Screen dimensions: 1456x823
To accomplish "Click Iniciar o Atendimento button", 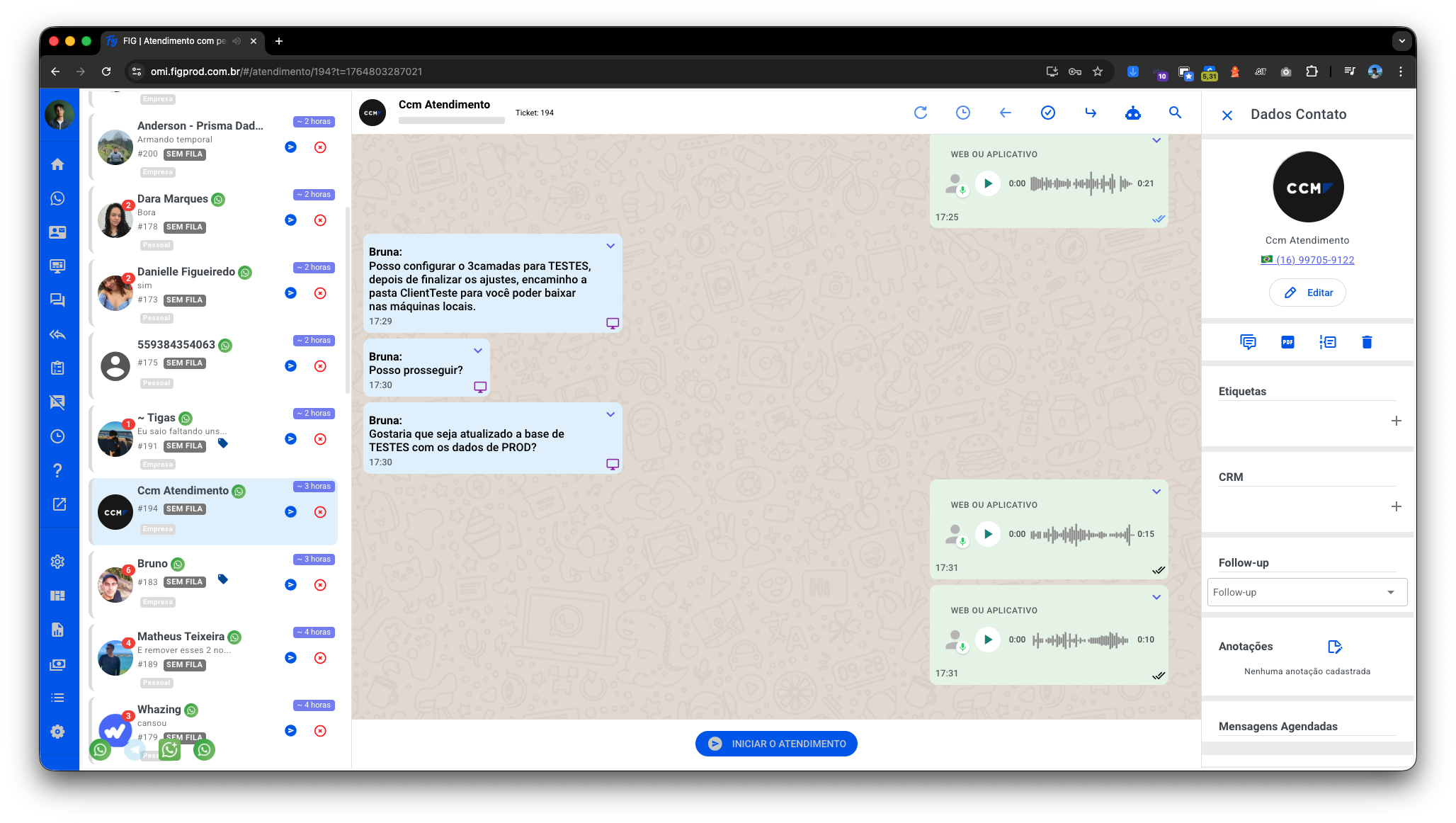I will point(776,744).
